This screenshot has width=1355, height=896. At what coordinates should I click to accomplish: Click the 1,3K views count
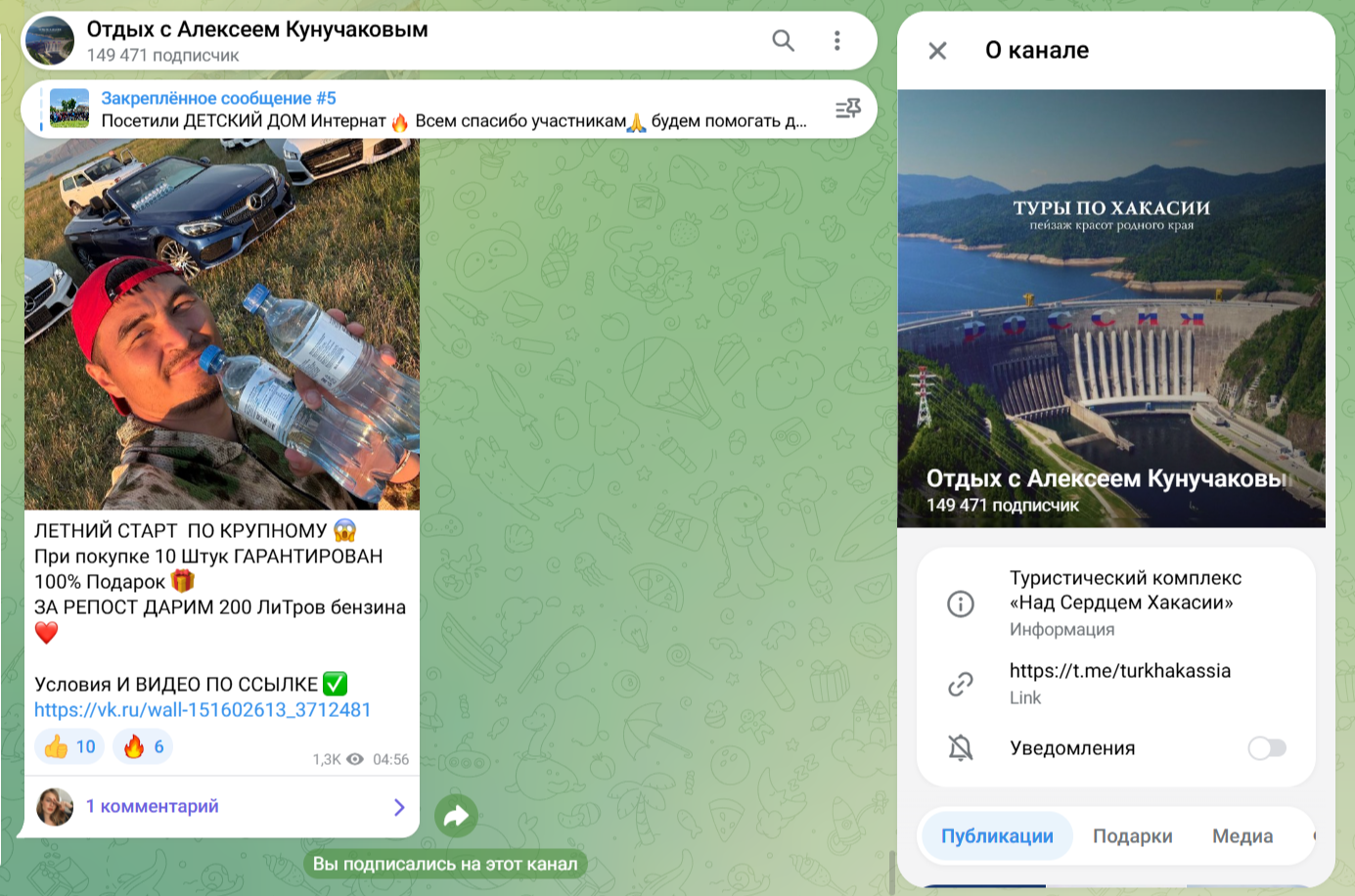[x=327, y=759]
